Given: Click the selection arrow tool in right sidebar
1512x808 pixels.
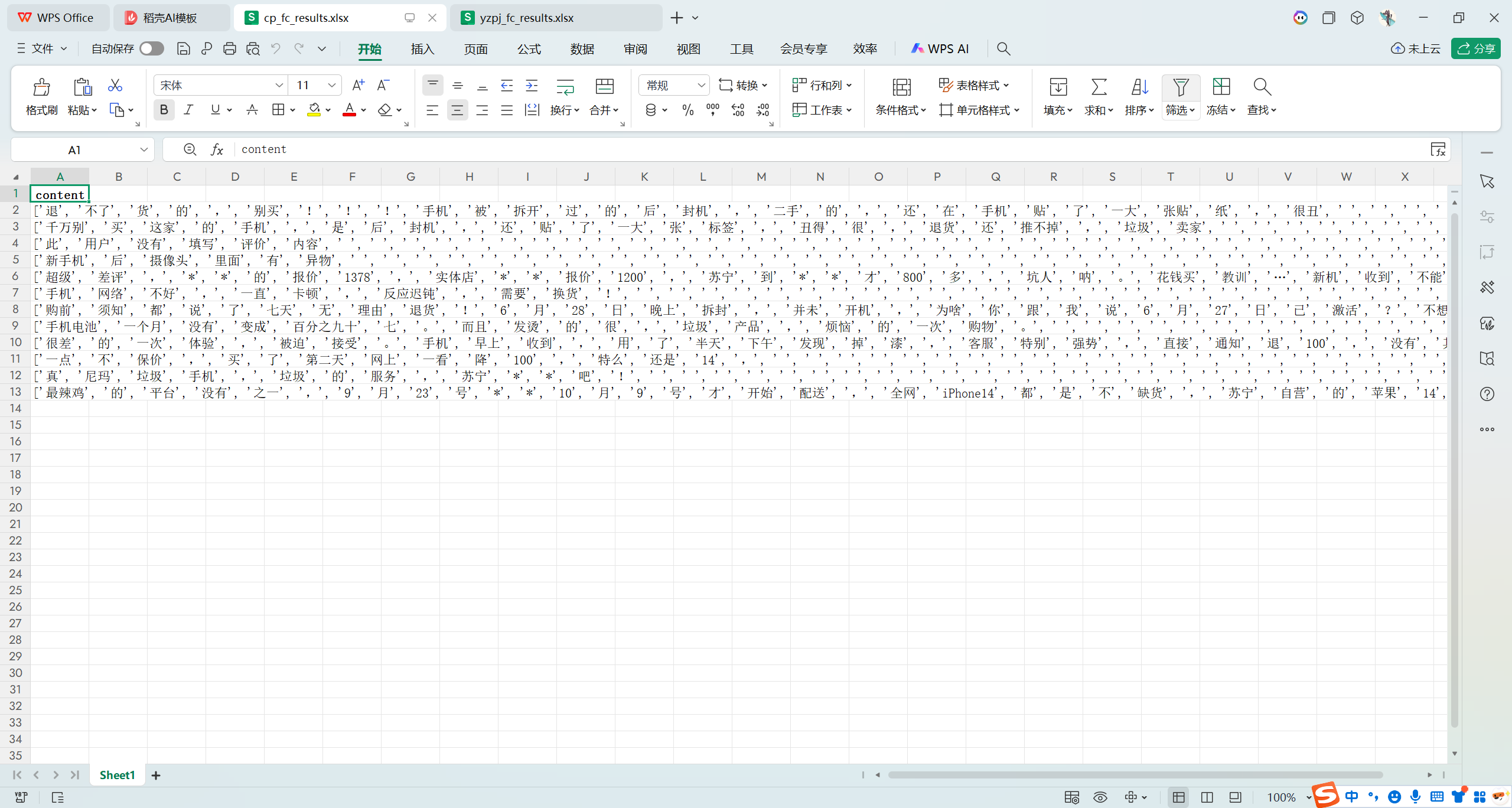Looking at the screenshot, I should [x=1487, y=181].
